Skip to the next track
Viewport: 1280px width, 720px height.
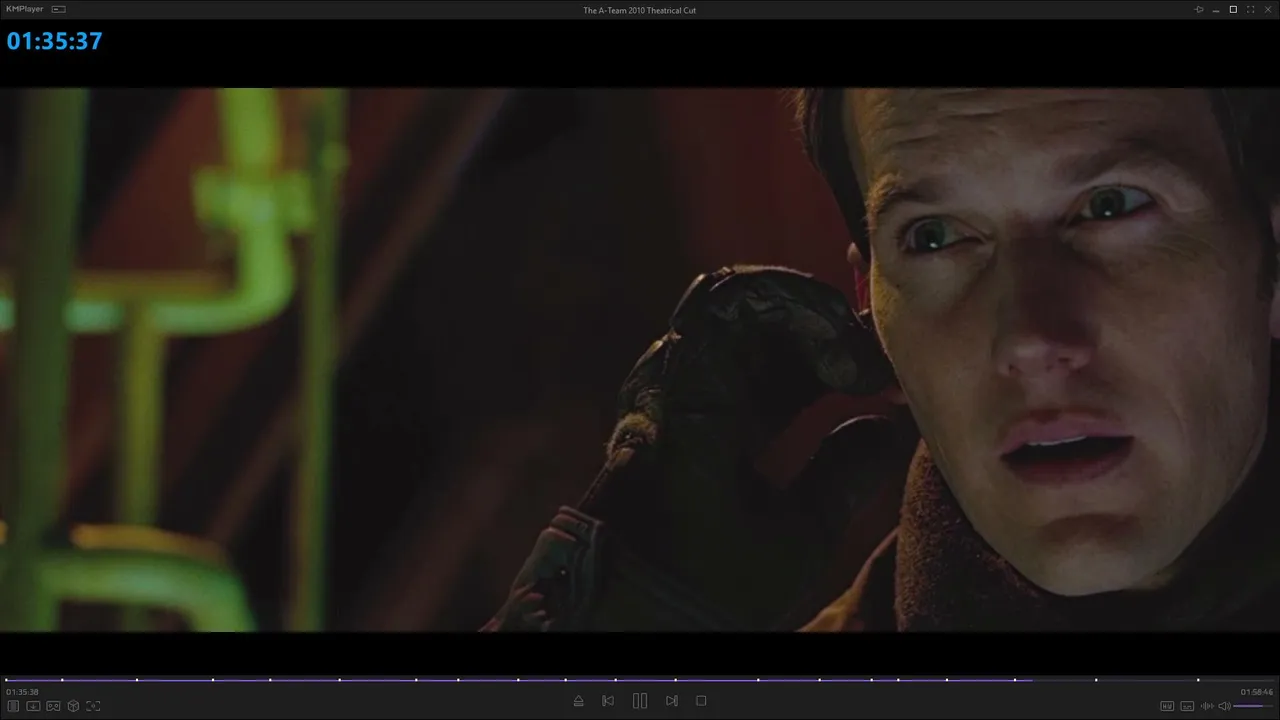point(672,701)
